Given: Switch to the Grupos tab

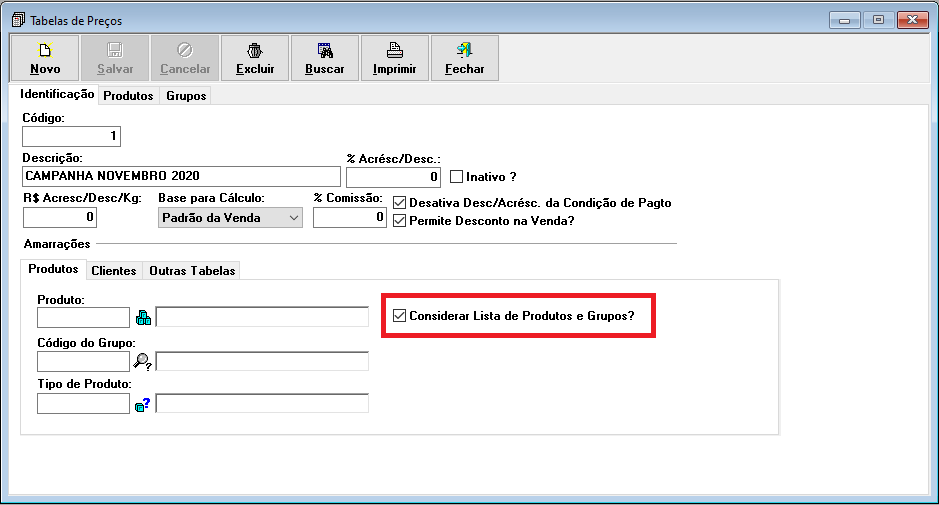Looking at the screenshot, I should point(186,96).
